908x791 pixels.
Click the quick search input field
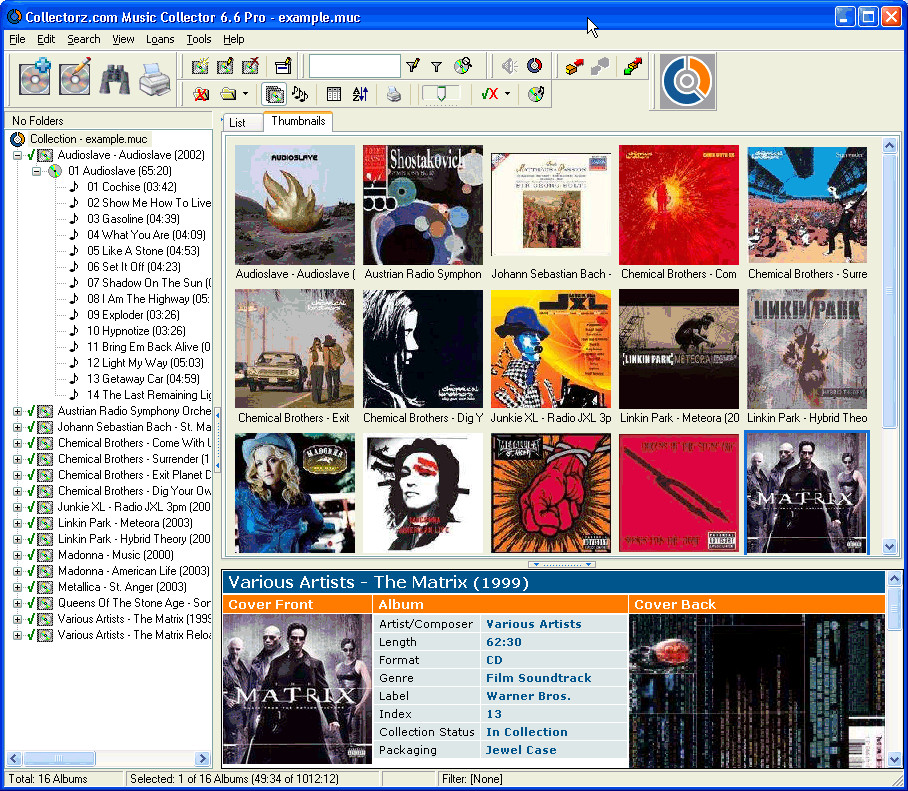354,65
